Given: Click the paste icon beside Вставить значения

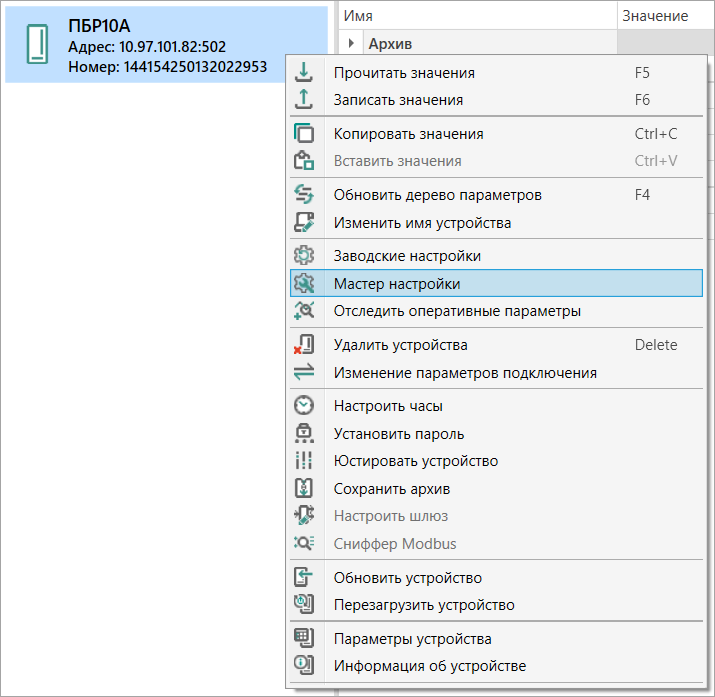Looking at the screenshot, I should point(304,160).
